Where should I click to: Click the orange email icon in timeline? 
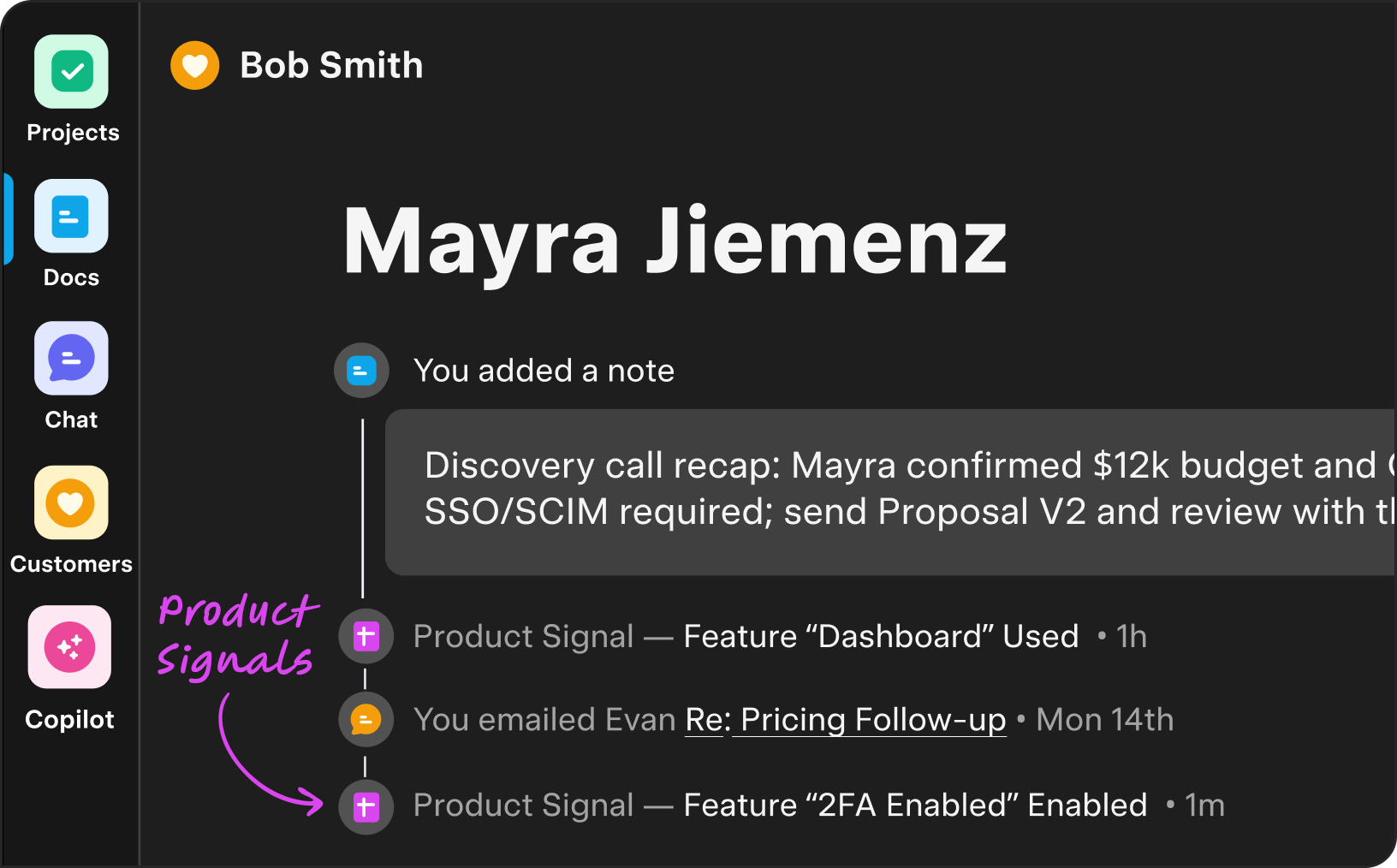click(366, 720)
